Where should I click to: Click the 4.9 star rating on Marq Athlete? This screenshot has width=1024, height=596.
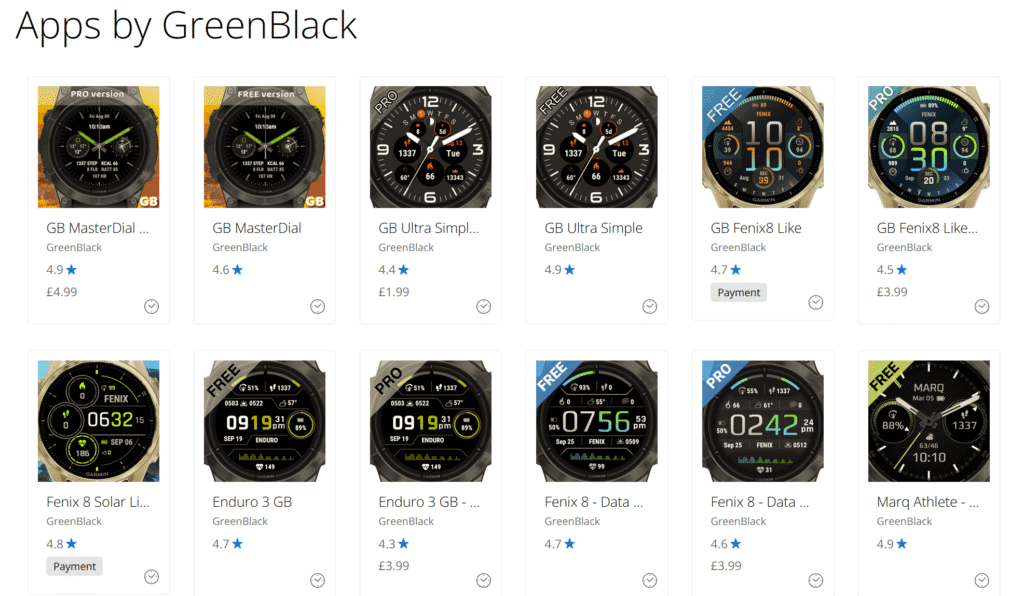tap(892, 544)
